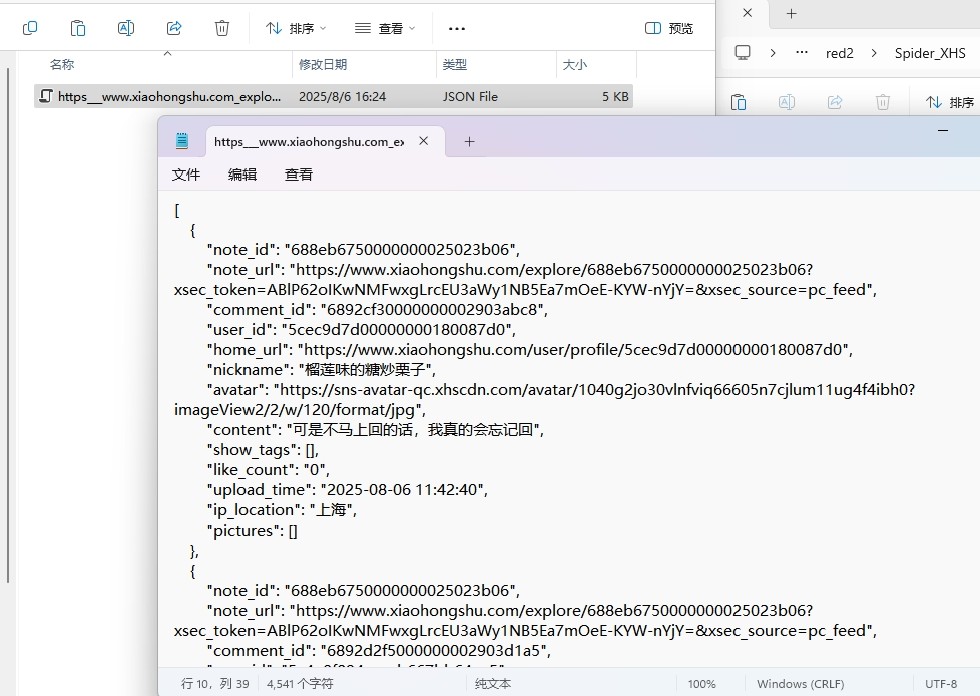
Task: Click the ip_location 上海 line
Action: pyautogui.click(x=282, y=510)
